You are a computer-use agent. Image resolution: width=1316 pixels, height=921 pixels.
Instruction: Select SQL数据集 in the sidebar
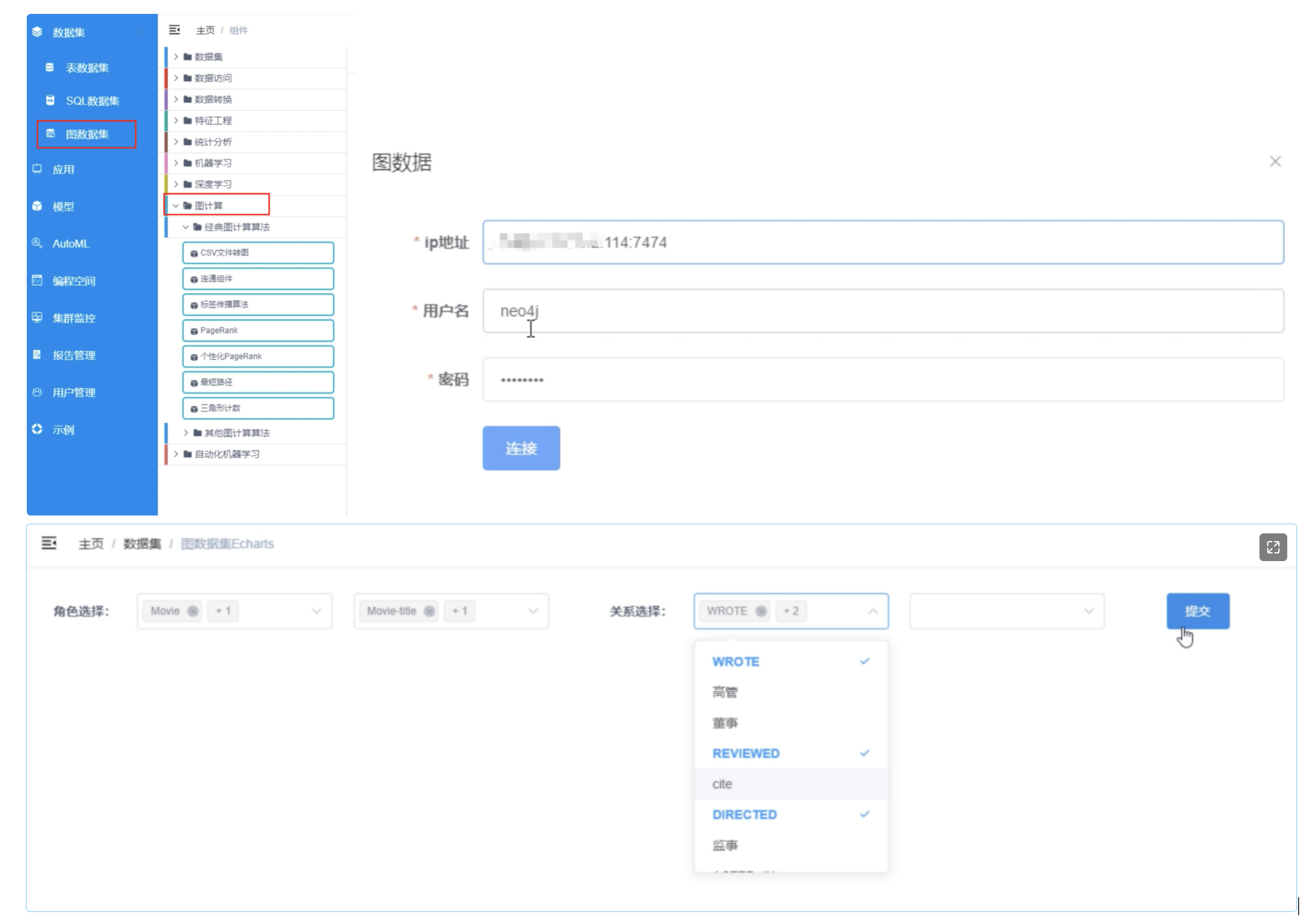pos(92,101)
